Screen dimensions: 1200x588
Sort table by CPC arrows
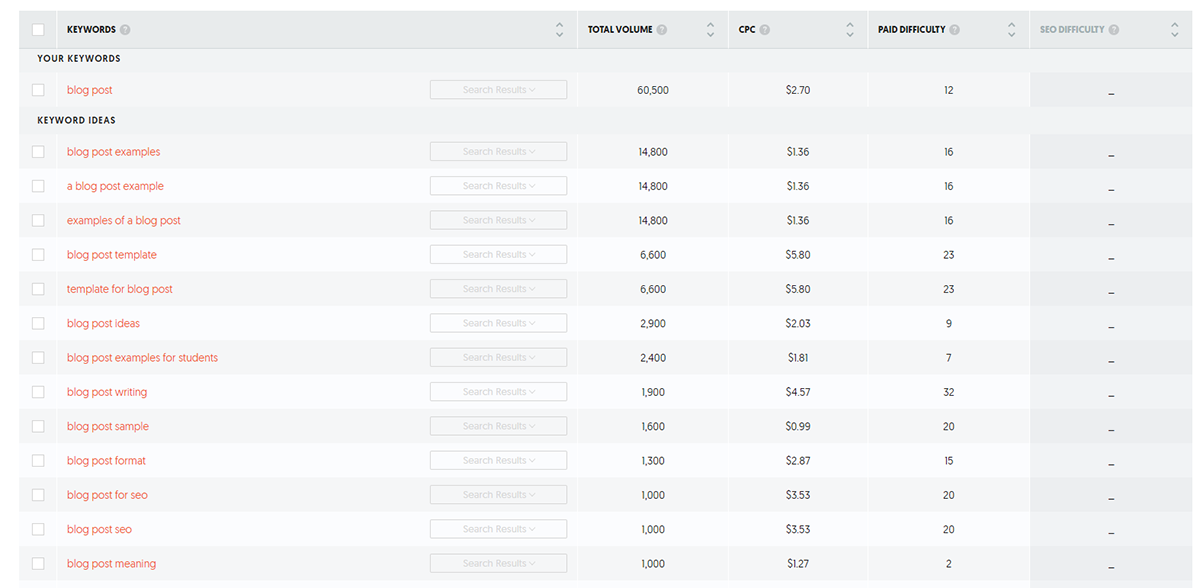(850, 30)
